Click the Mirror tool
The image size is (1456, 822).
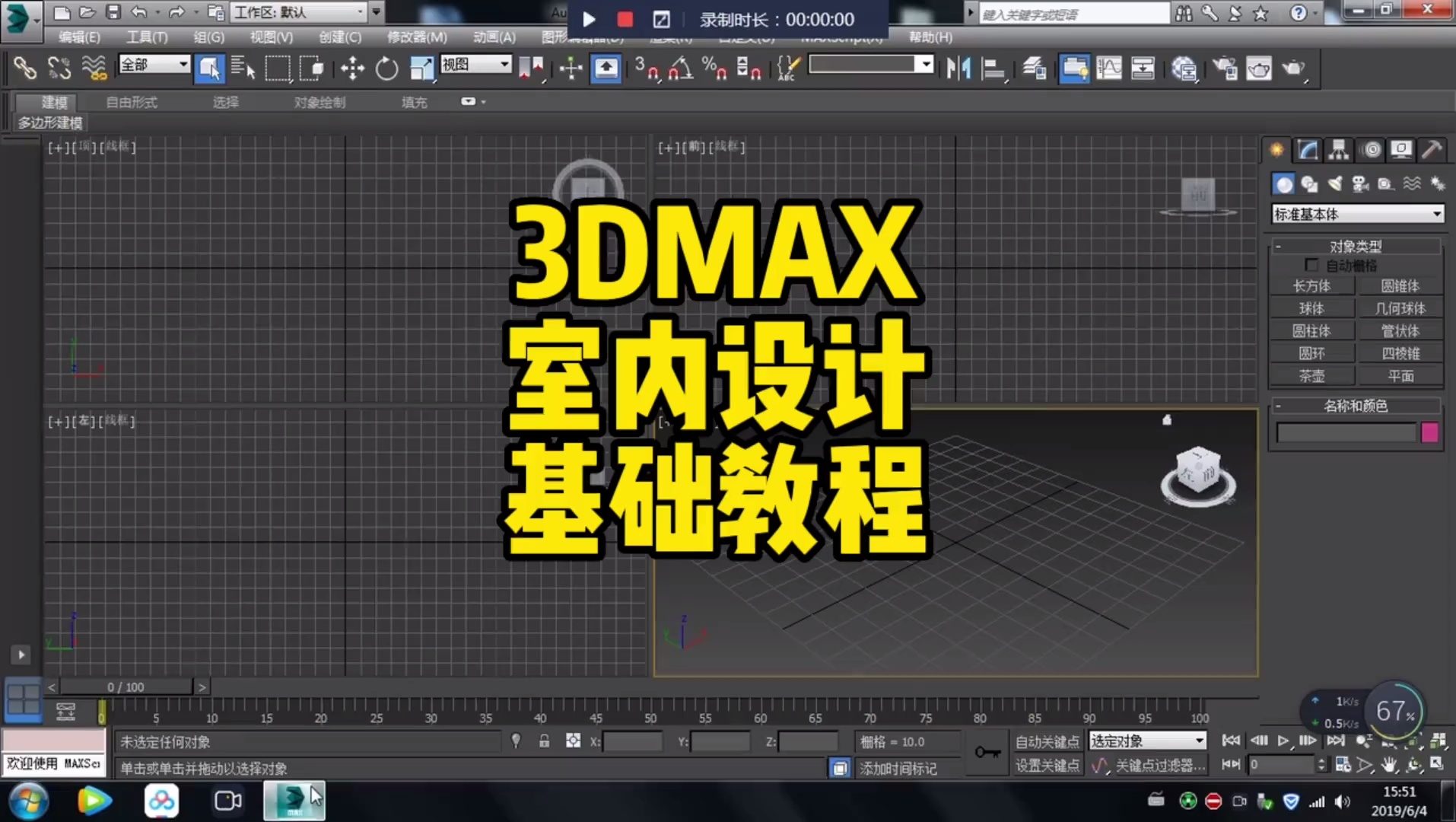pyautogui.click(x=958, y=68)
